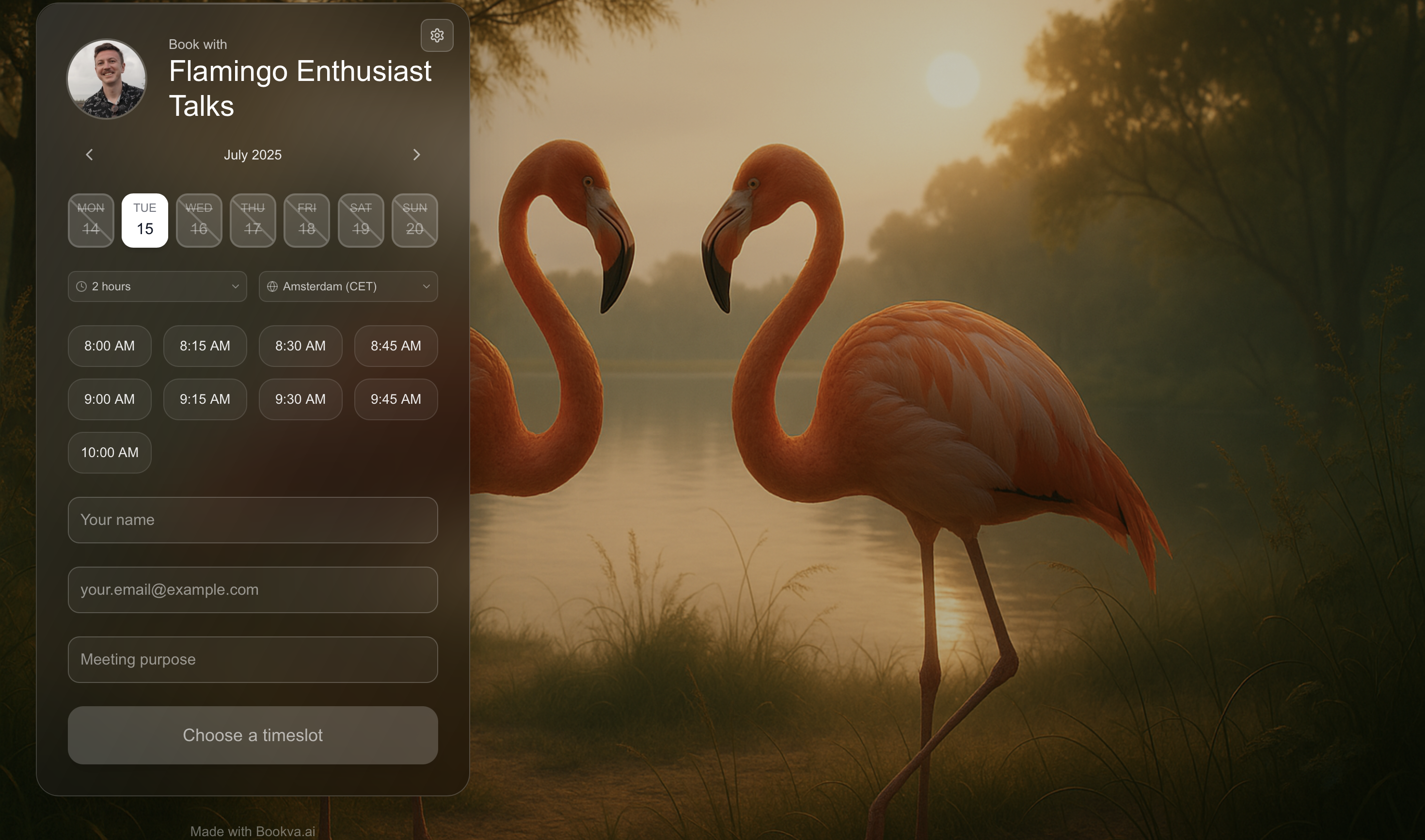Screen dimensions: 1425x840
Task: Choose the 10:00 AM slot
Action: (x=110, y=452)
